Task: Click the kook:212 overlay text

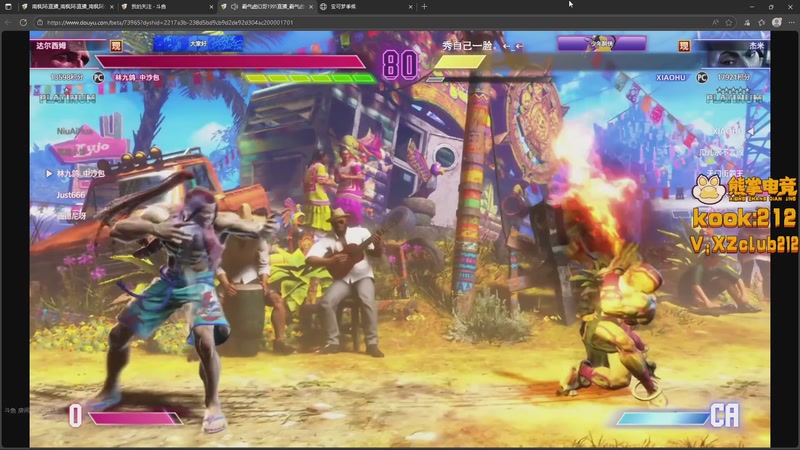Action: 744,219
